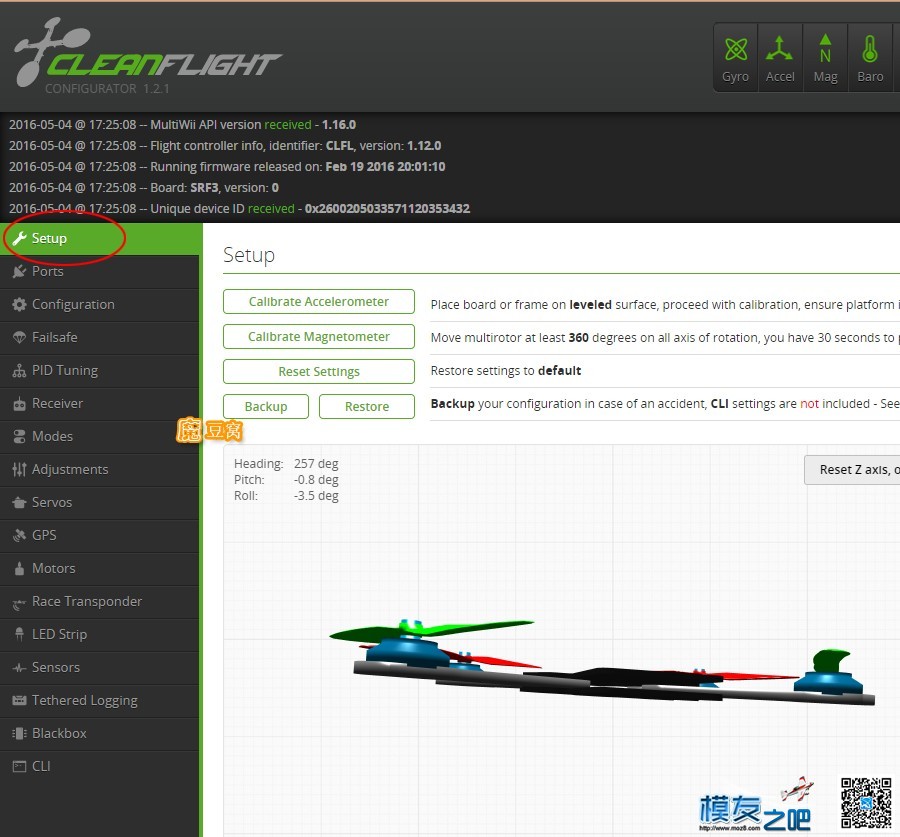Image resolution: width=900 pixels, height=837 pixels.
Task: Click the icon beside Tethered Logging
Action: pyautogui.click(x=20, y=700)
